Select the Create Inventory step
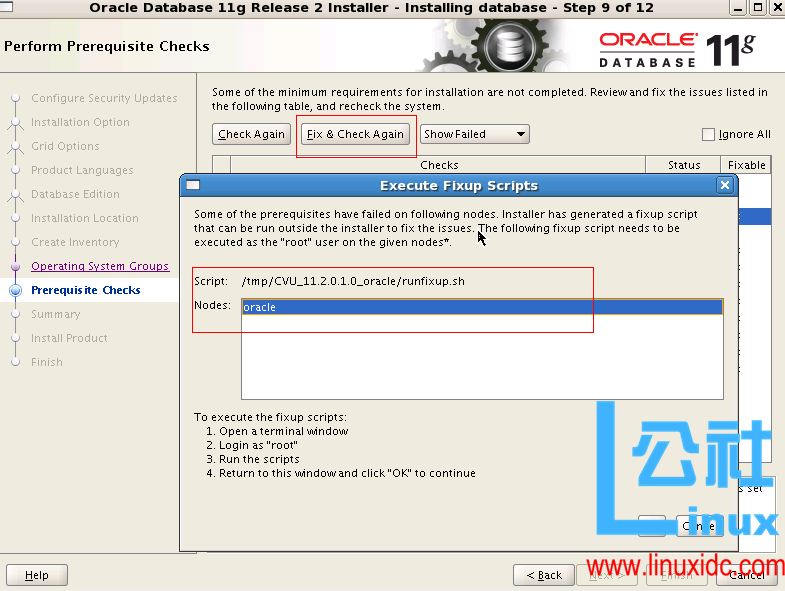 75,242
